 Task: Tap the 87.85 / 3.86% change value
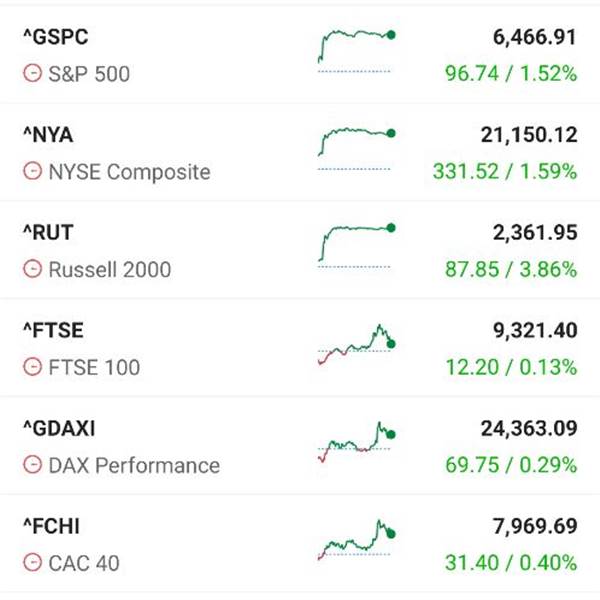coord(511,269)
